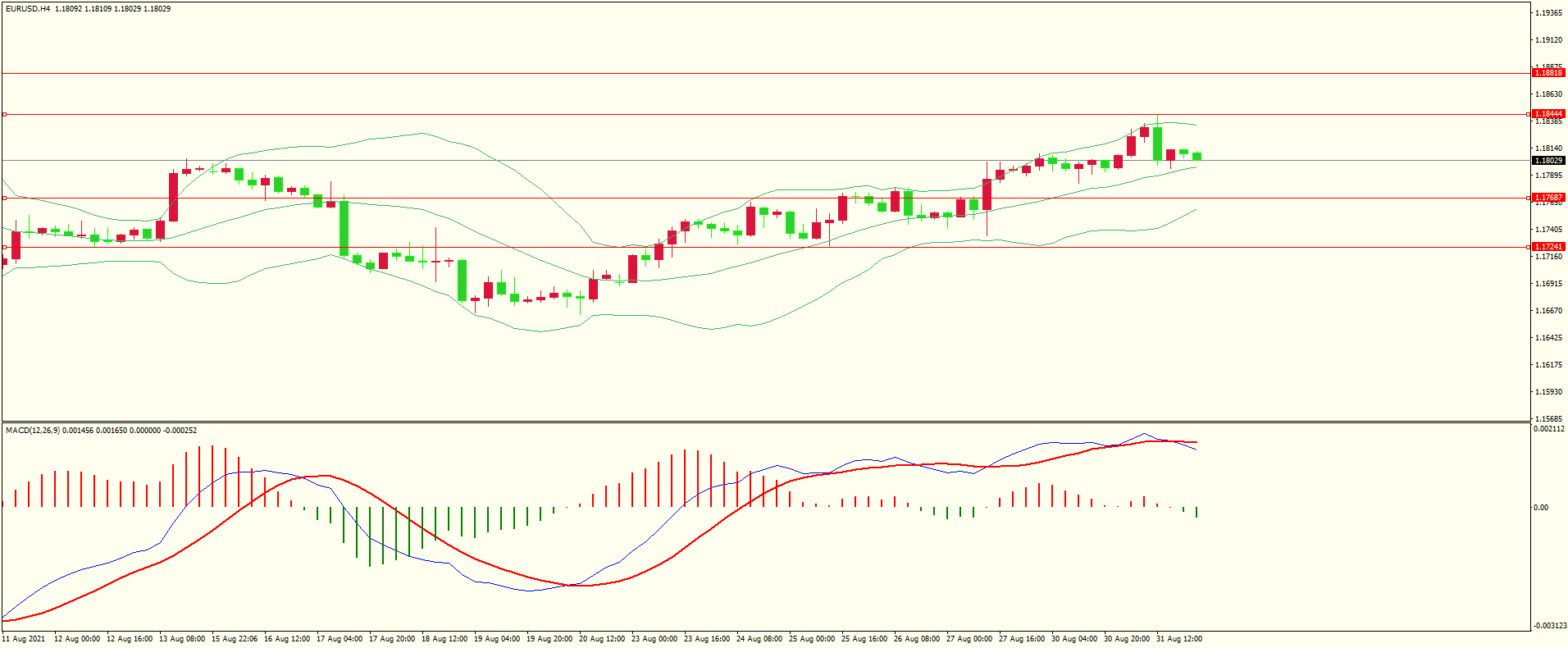Click the 17 Aug 20:00 time label

coord(392,639)
